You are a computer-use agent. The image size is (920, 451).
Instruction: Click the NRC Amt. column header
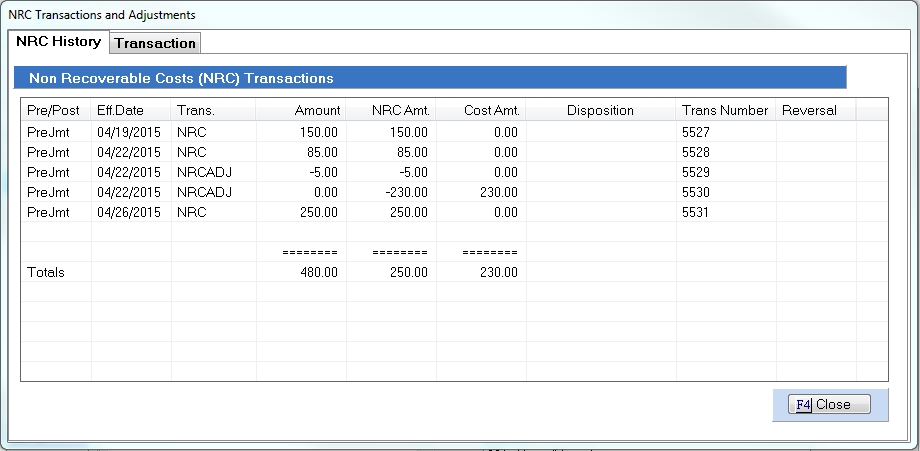tap(400, 110)
